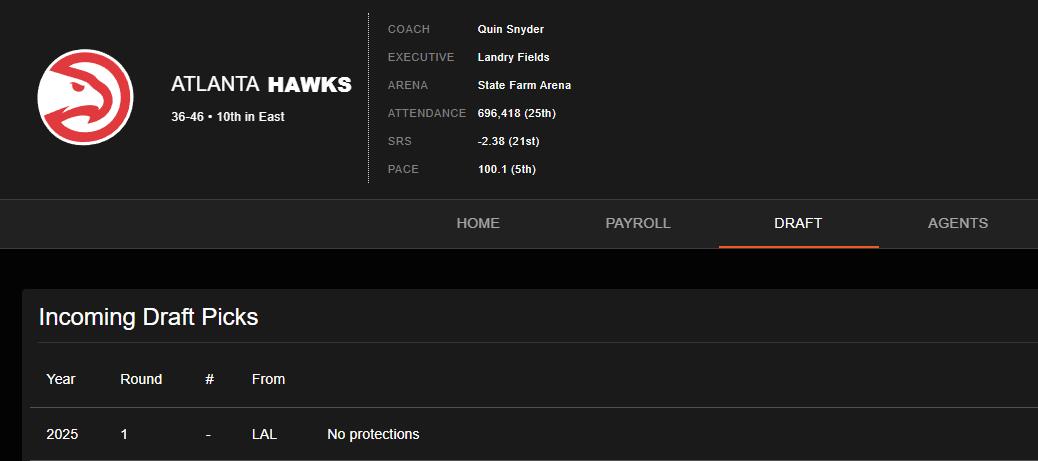1038x461 pixels.
Task: Select the DRAFT tab
Action: tap(798, 223)
